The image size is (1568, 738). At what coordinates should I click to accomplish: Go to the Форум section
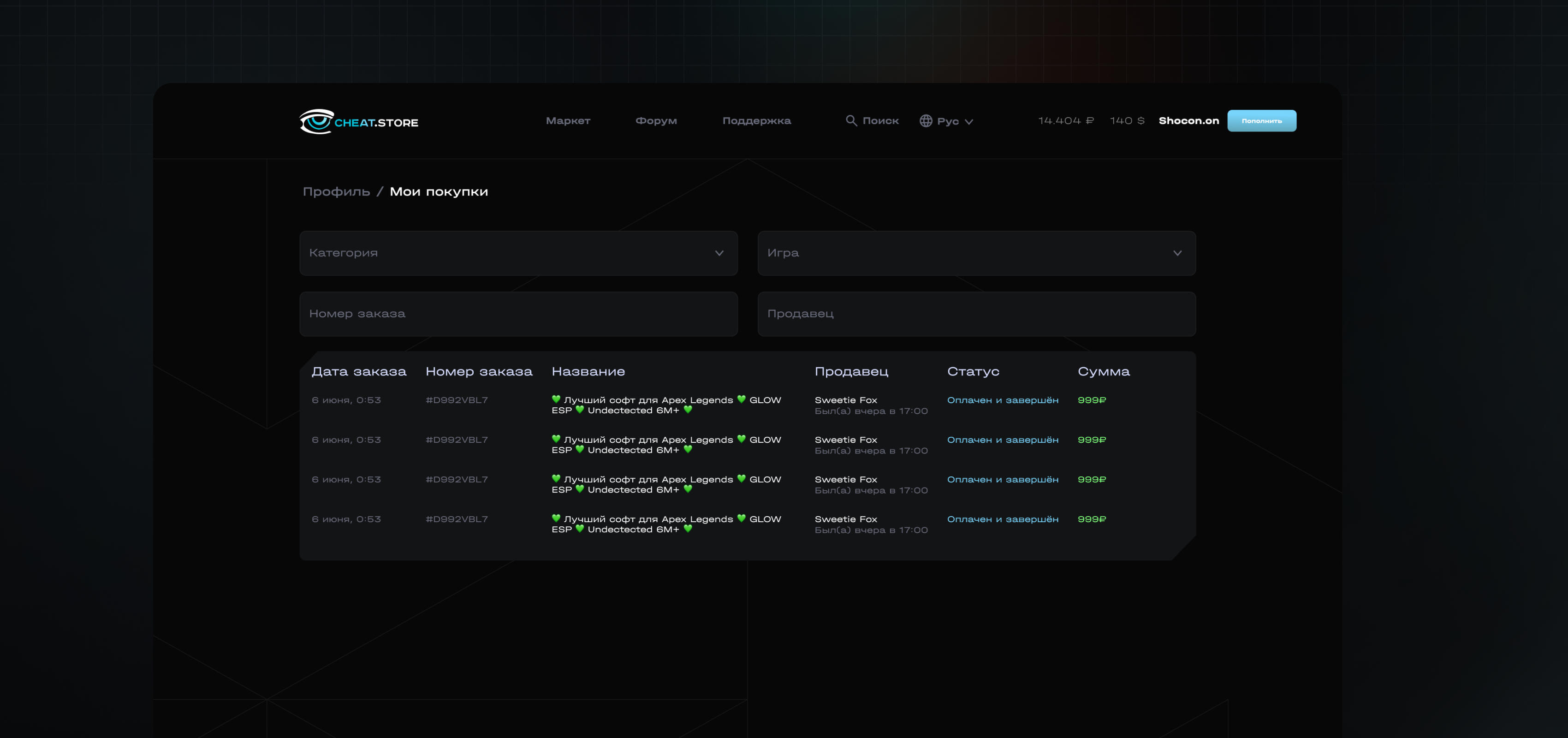pyautogui.click(x=656, y=120)
